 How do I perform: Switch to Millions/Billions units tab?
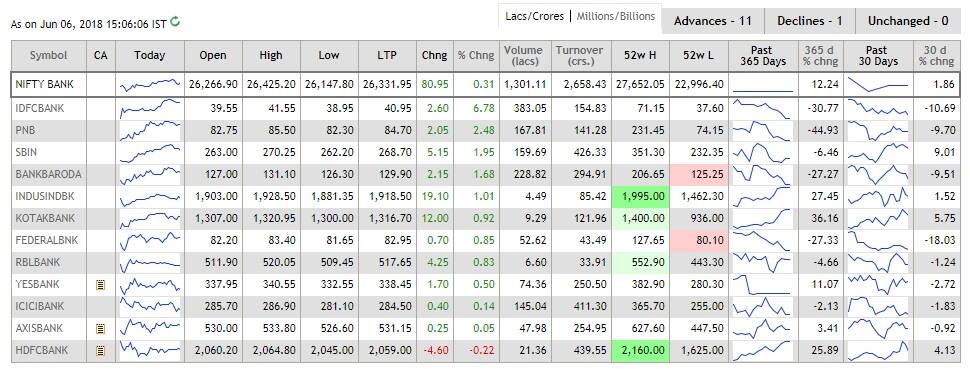pos(616,16)
